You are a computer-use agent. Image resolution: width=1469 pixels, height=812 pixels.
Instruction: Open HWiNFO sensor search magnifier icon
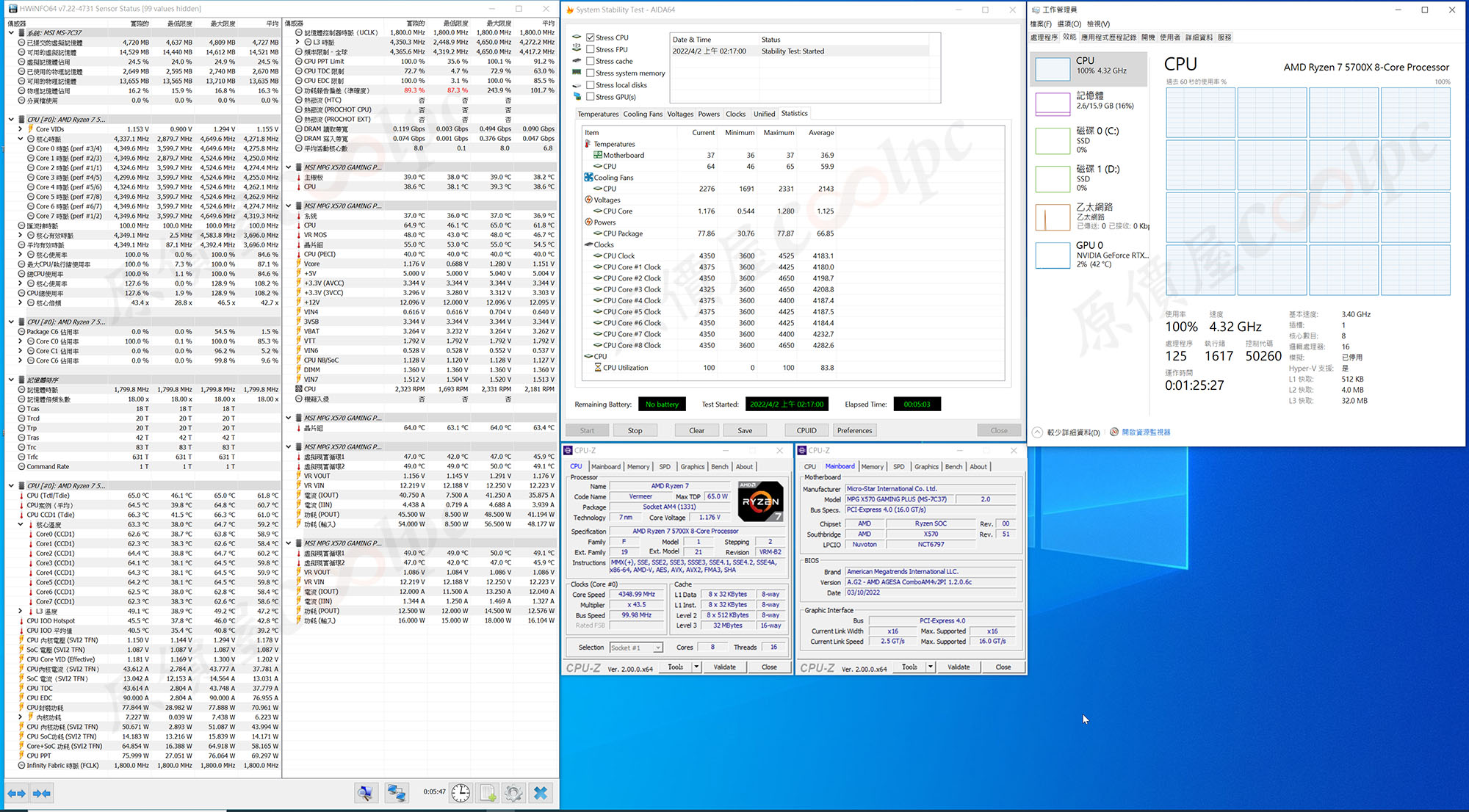(365, 793)
